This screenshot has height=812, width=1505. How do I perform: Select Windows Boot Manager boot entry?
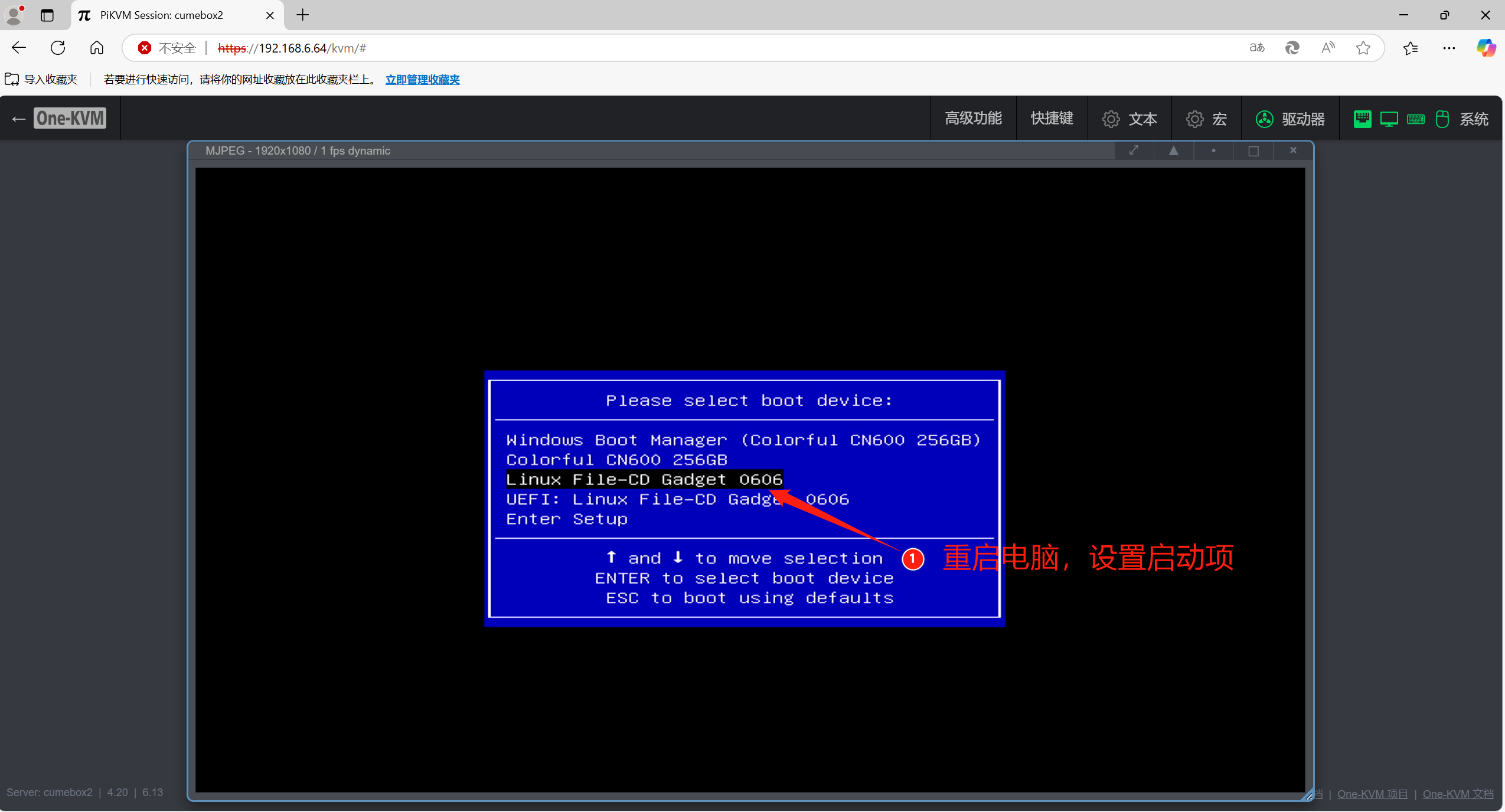point(743,440)
